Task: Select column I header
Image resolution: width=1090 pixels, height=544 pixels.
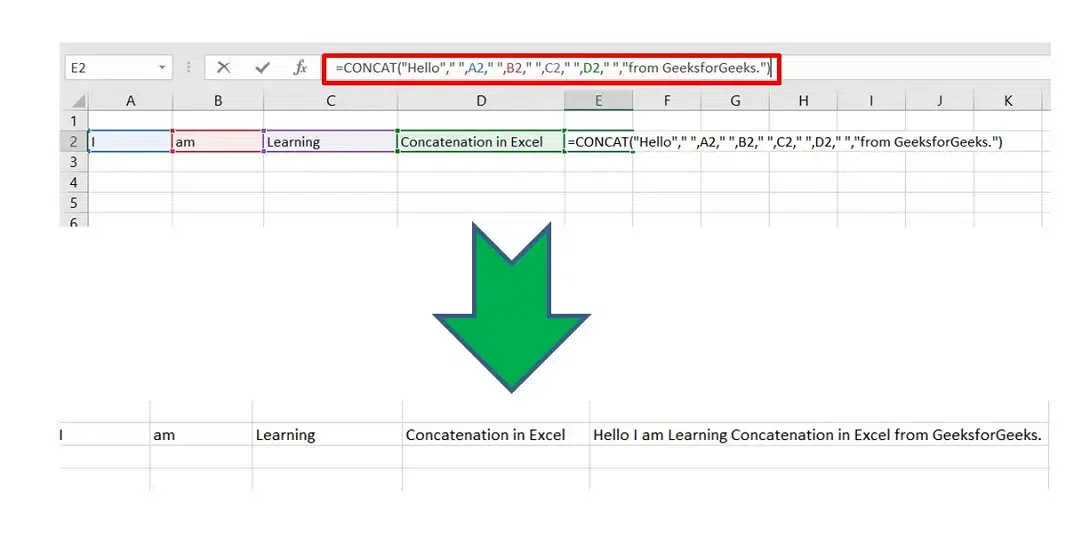Action: click(x=871, y=101)
